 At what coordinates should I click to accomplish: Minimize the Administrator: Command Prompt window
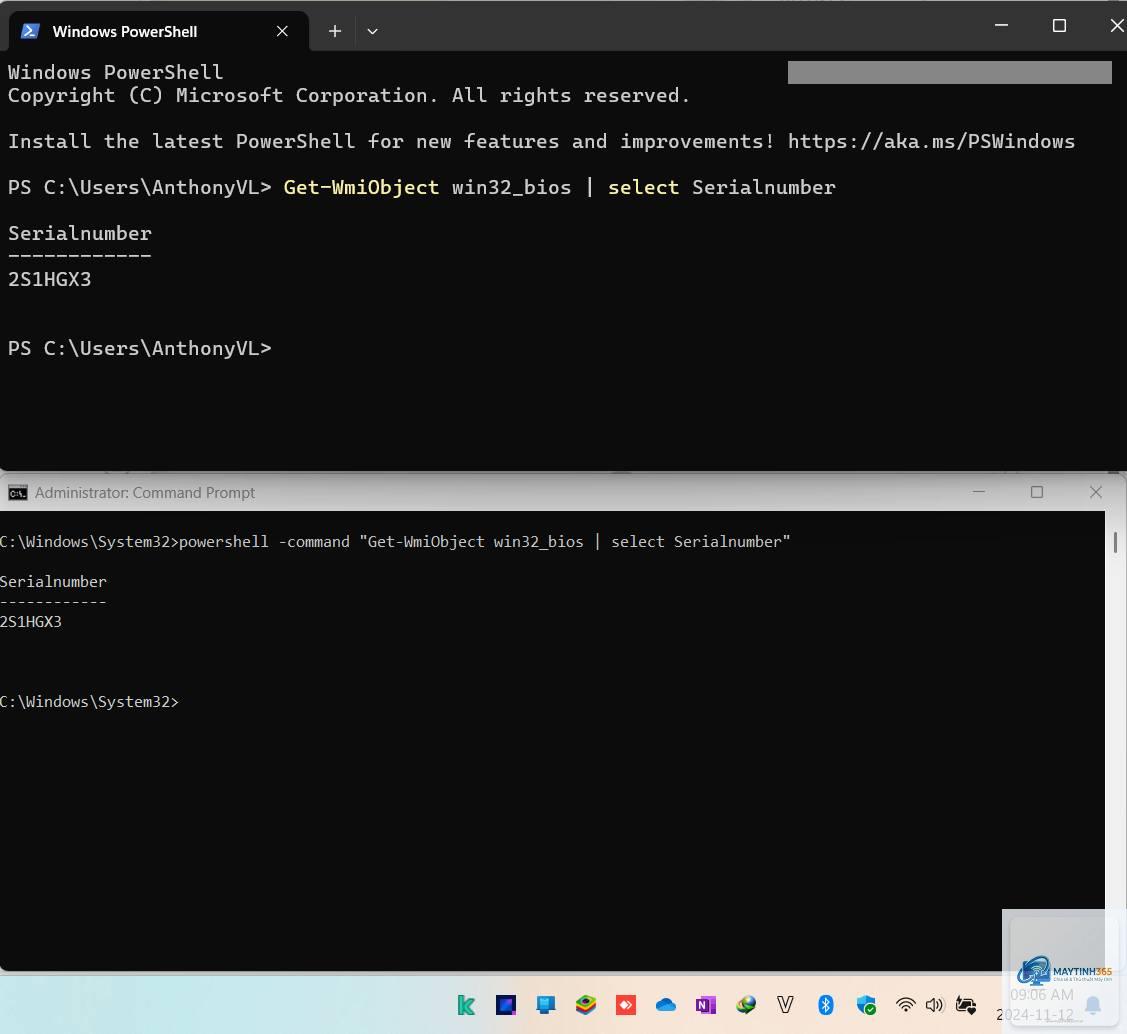click(x=978, y=491)
